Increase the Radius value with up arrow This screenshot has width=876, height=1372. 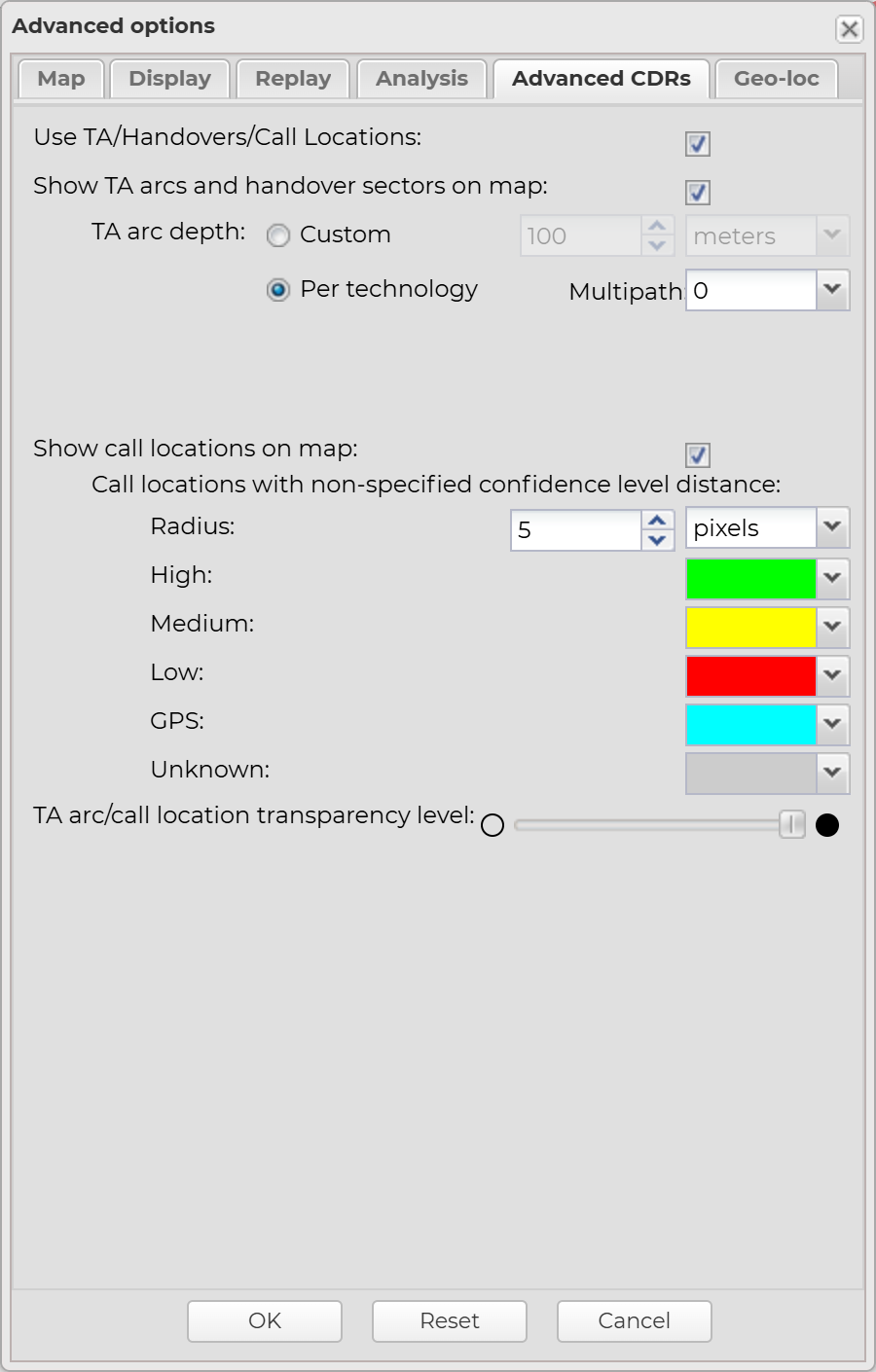pos(657,521)
